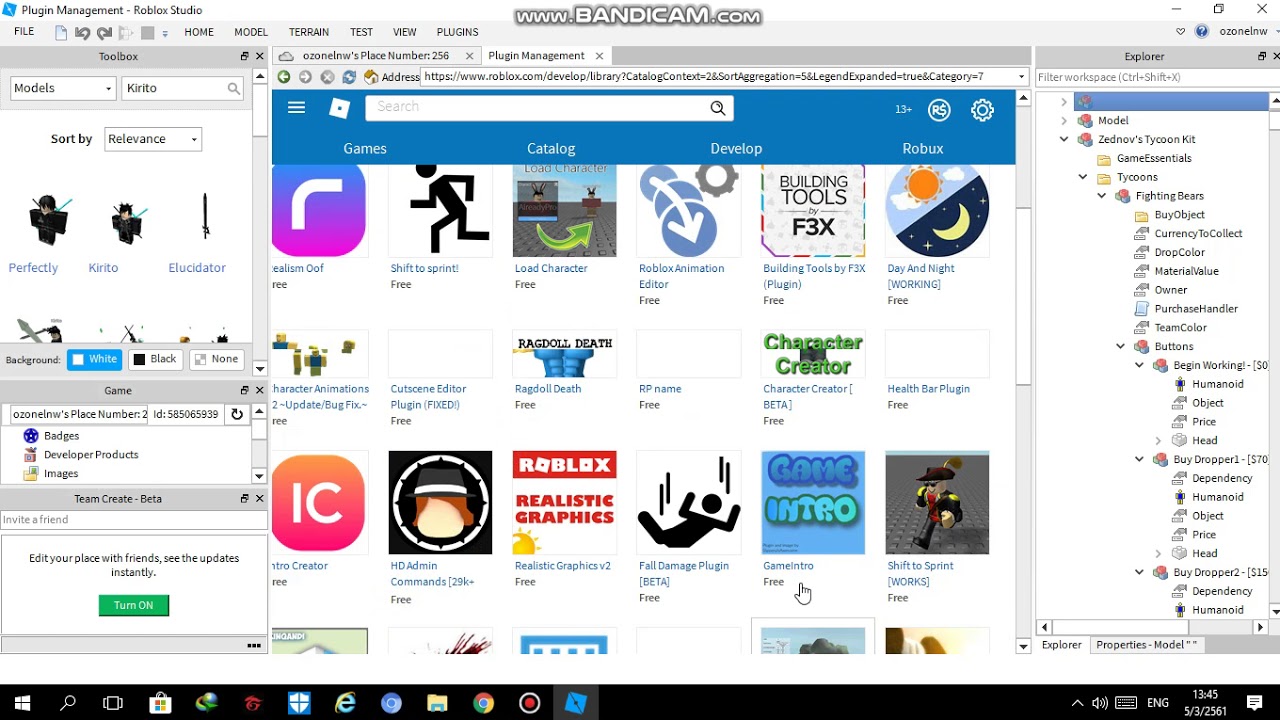Click the browser Back arrow button
The width and height of the screenshot is (1280, 720).
click(x=284, y=77)
